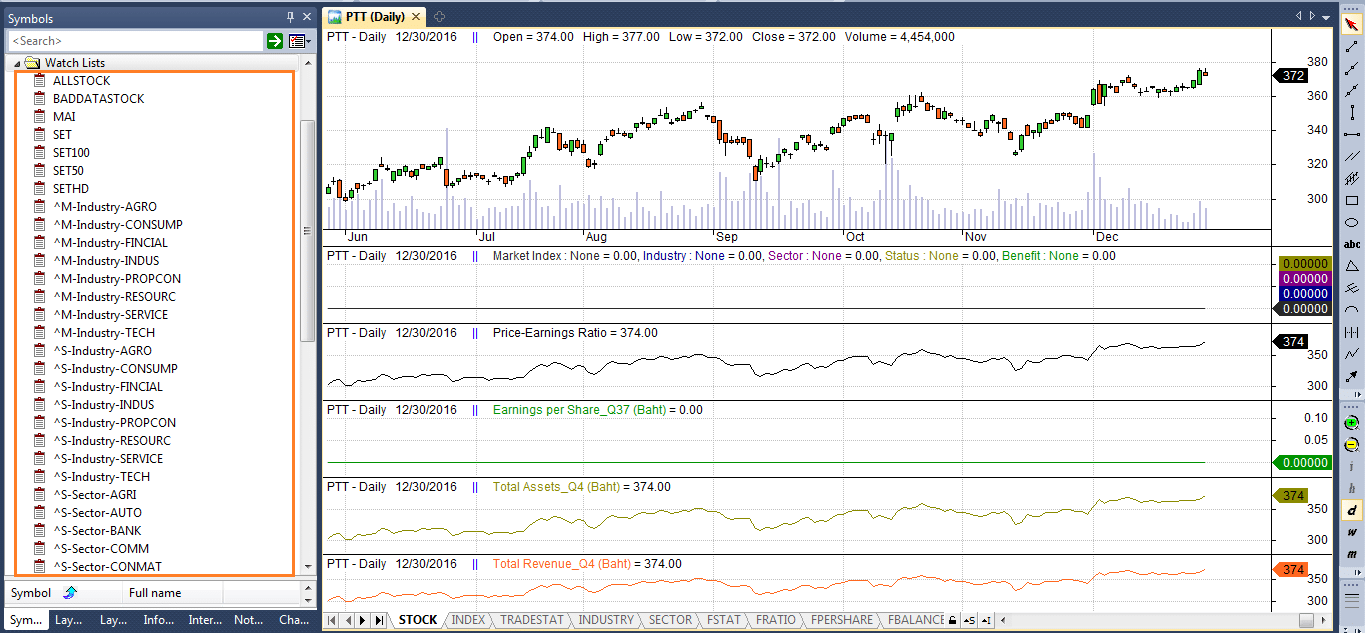Select the abc text tool
This screenshot has width=1365, height=633.
click(x=1352, y=244)
